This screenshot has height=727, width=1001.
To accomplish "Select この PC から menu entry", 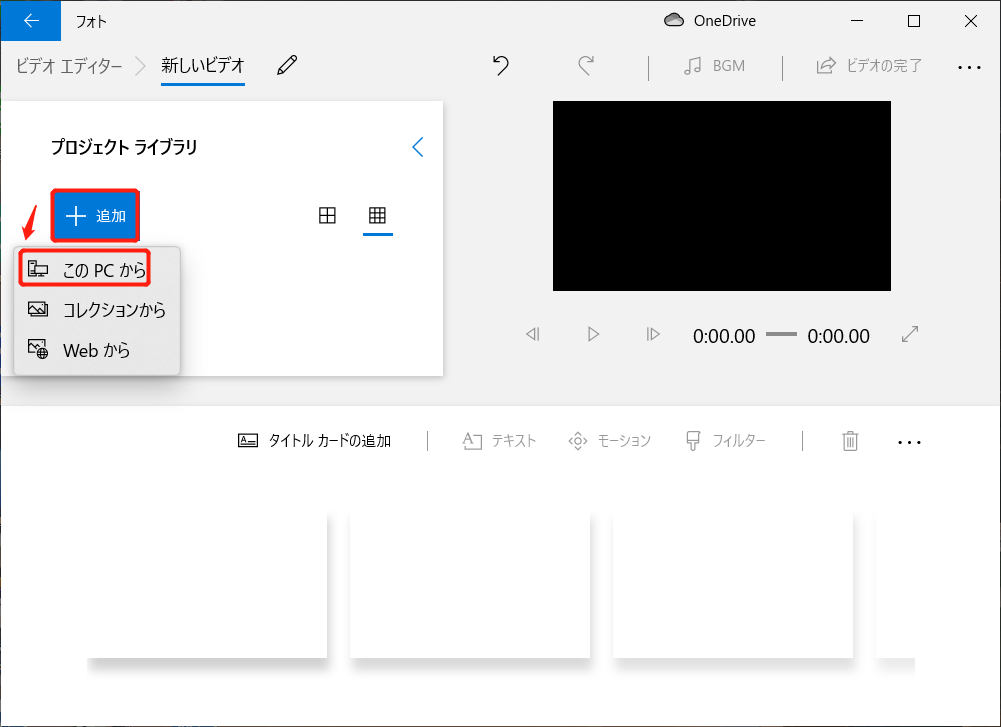I will (85, 269).
